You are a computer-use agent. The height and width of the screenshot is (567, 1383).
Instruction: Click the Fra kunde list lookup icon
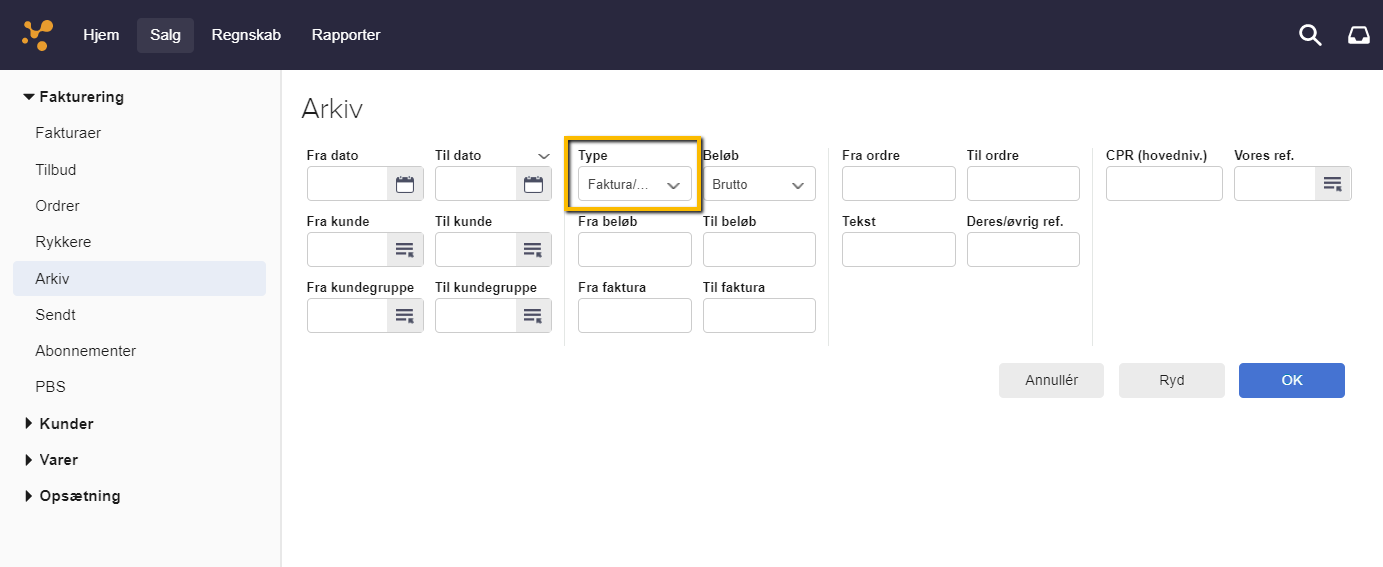(405, 250)
